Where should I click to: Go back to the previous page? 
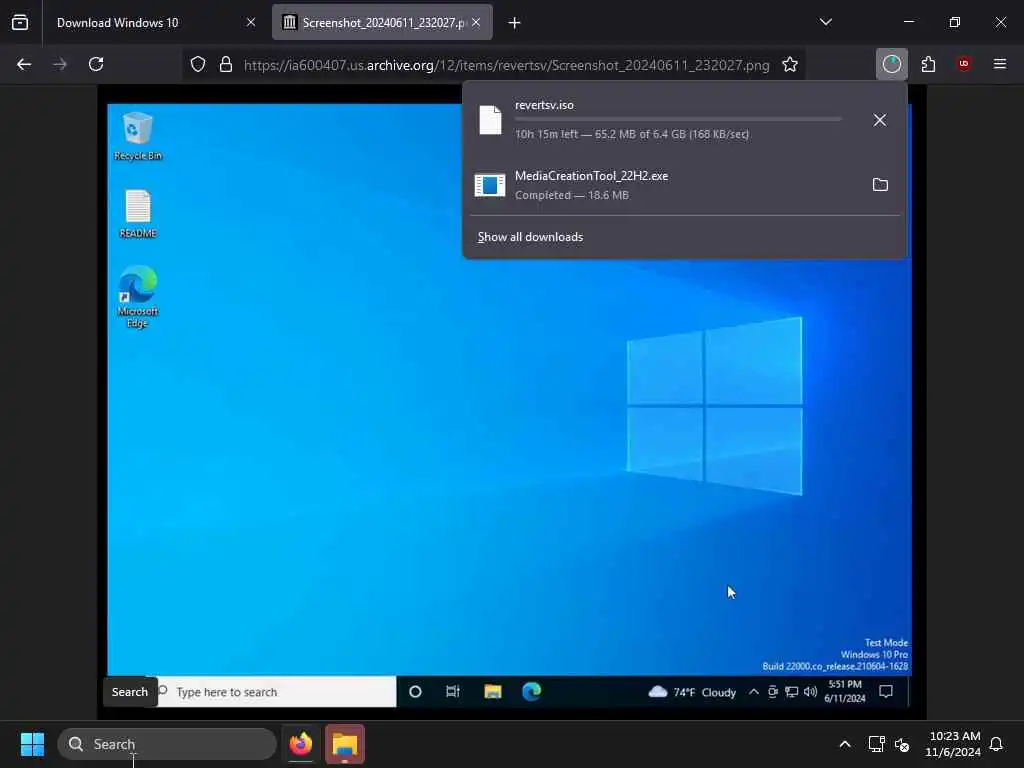pyautogui.click(x=24, y=64)
